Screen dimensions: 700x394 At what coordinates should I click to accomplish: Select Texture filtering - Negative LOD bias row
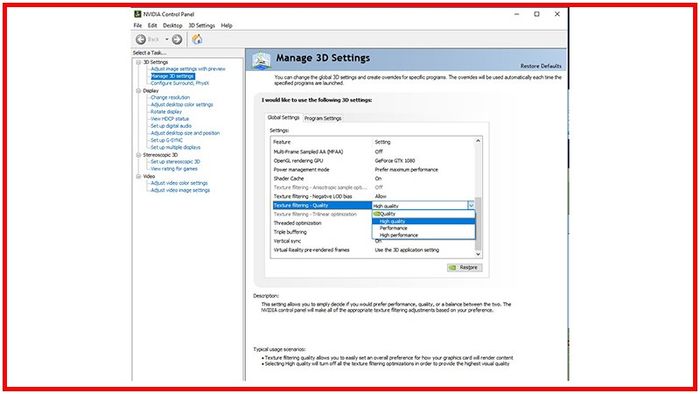tap(373, 197)
